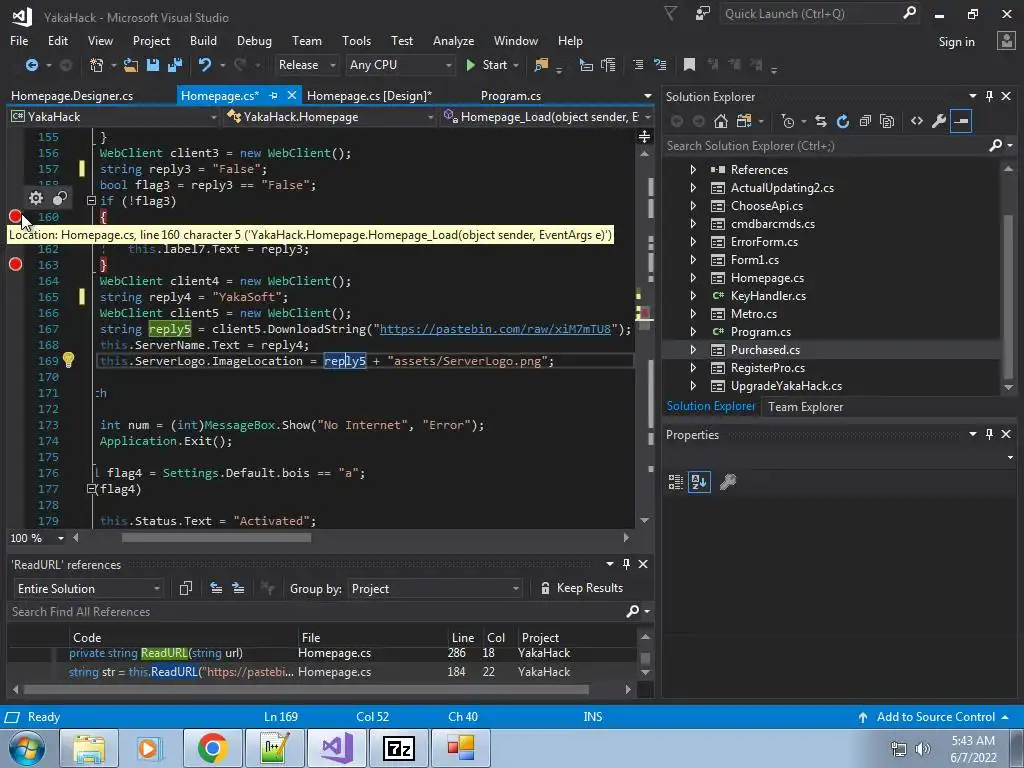Open the Build menu
This screenshot has height=768, width=1024.
(203, 40)
